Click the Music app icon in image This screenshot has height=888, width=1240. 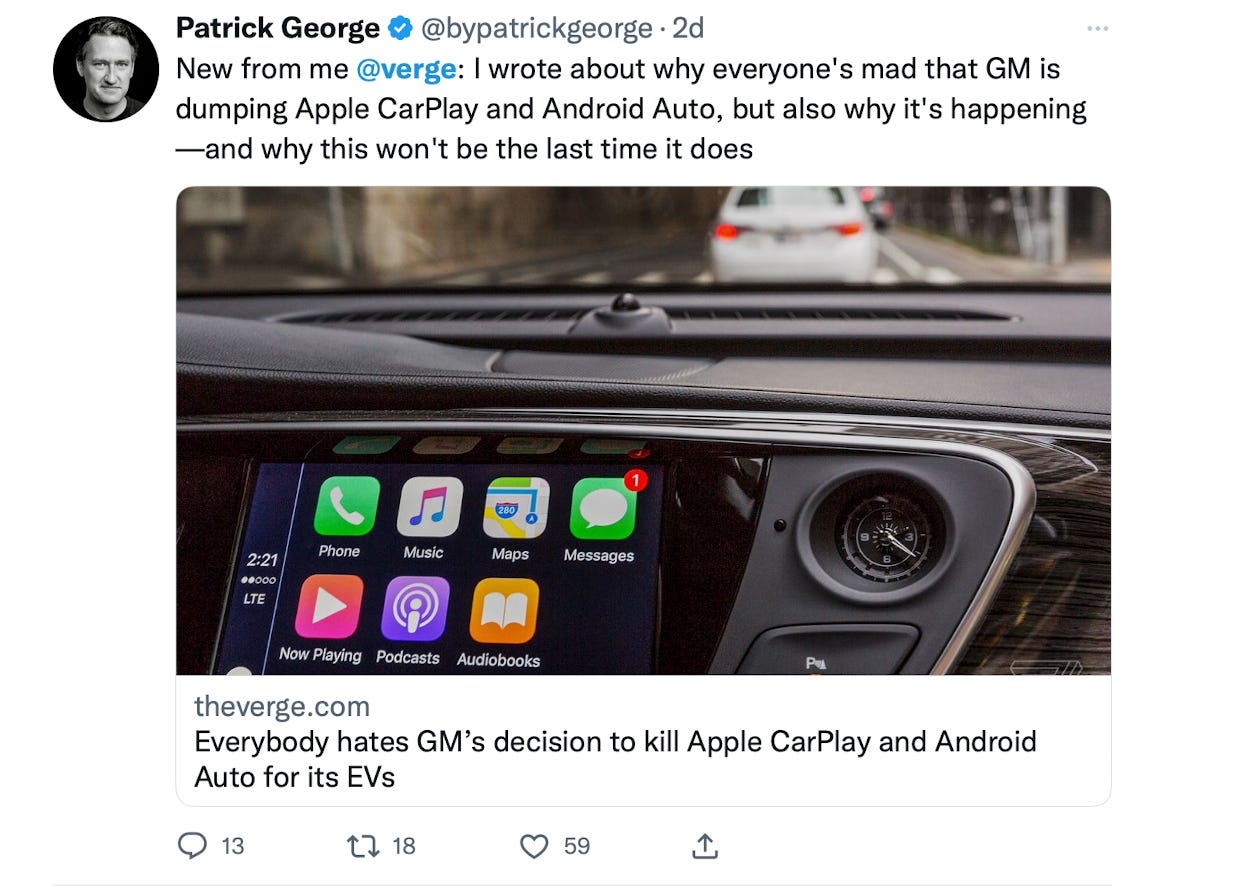point(430,508)
